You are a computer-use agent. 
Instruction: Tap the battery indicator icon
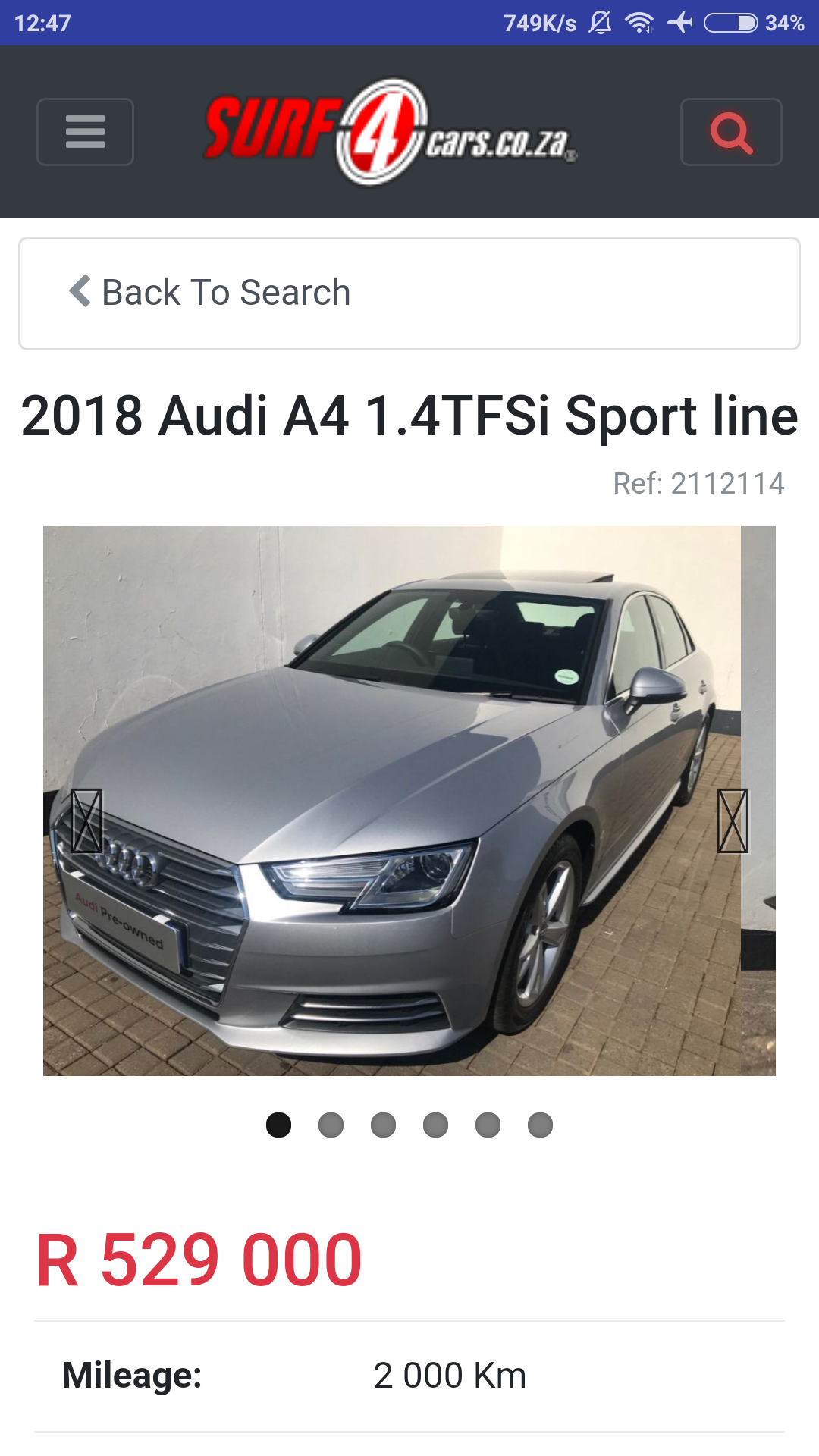coord(730,23)
